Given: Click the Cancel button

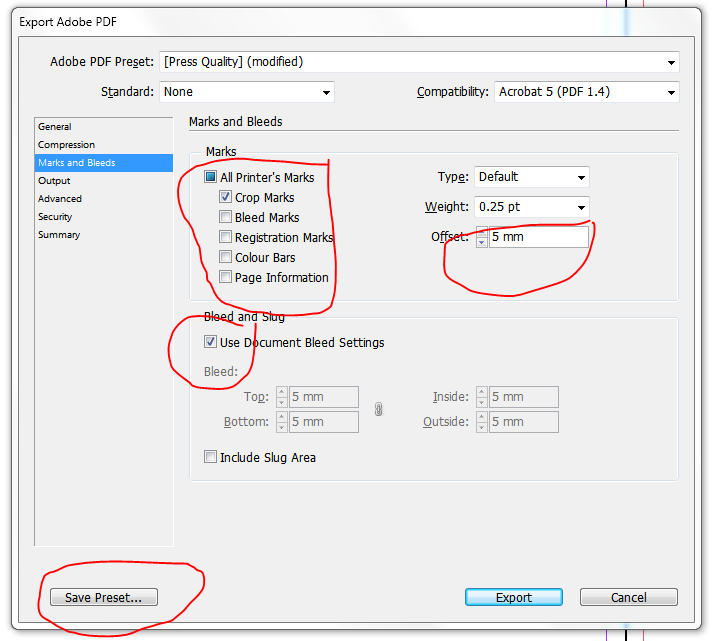Looking at the screenshot, I should pyautogui.click(x=628, y=597).
